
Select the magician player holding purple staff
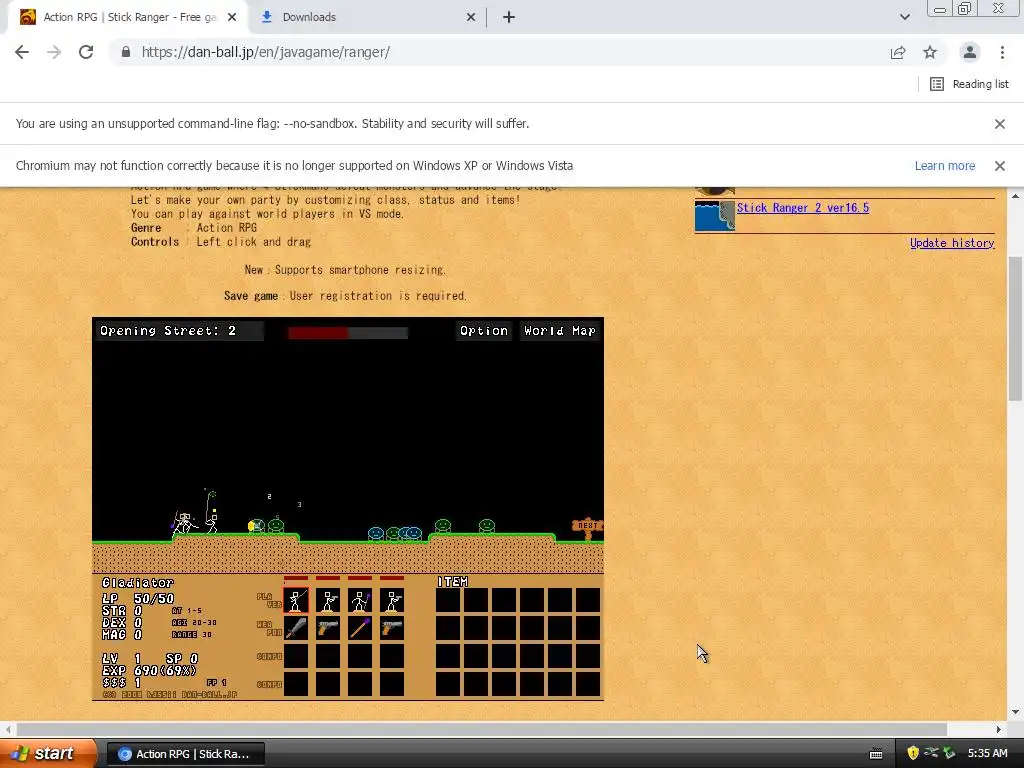click(x=360, y=600)
